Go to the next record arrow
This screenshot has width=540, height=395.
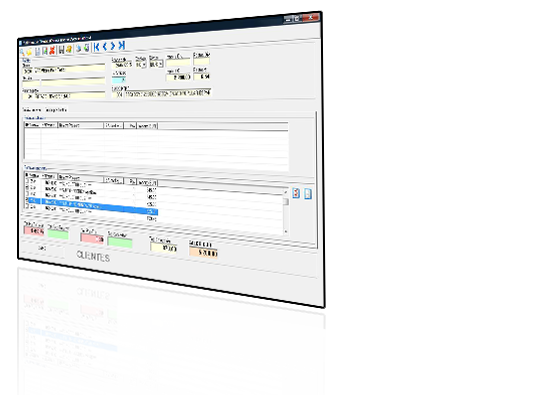113,45
